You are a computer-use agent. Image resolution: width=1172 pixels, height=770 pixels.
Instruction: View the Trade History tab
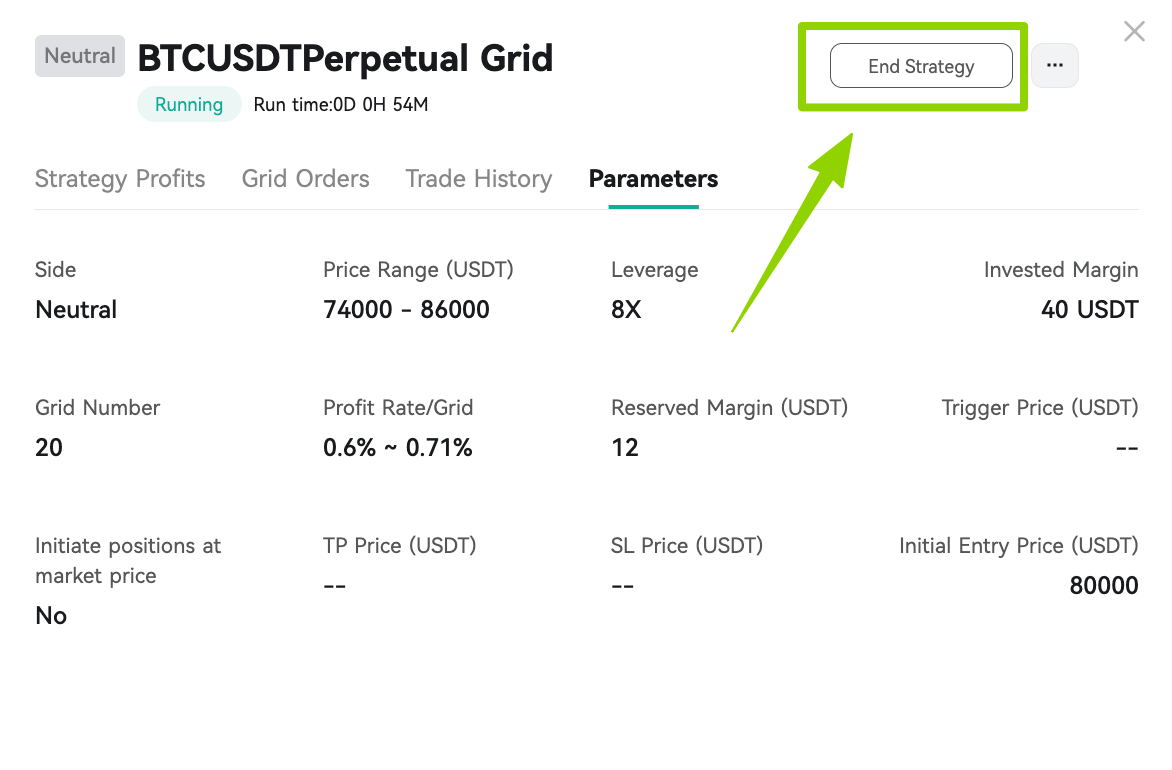478,179
